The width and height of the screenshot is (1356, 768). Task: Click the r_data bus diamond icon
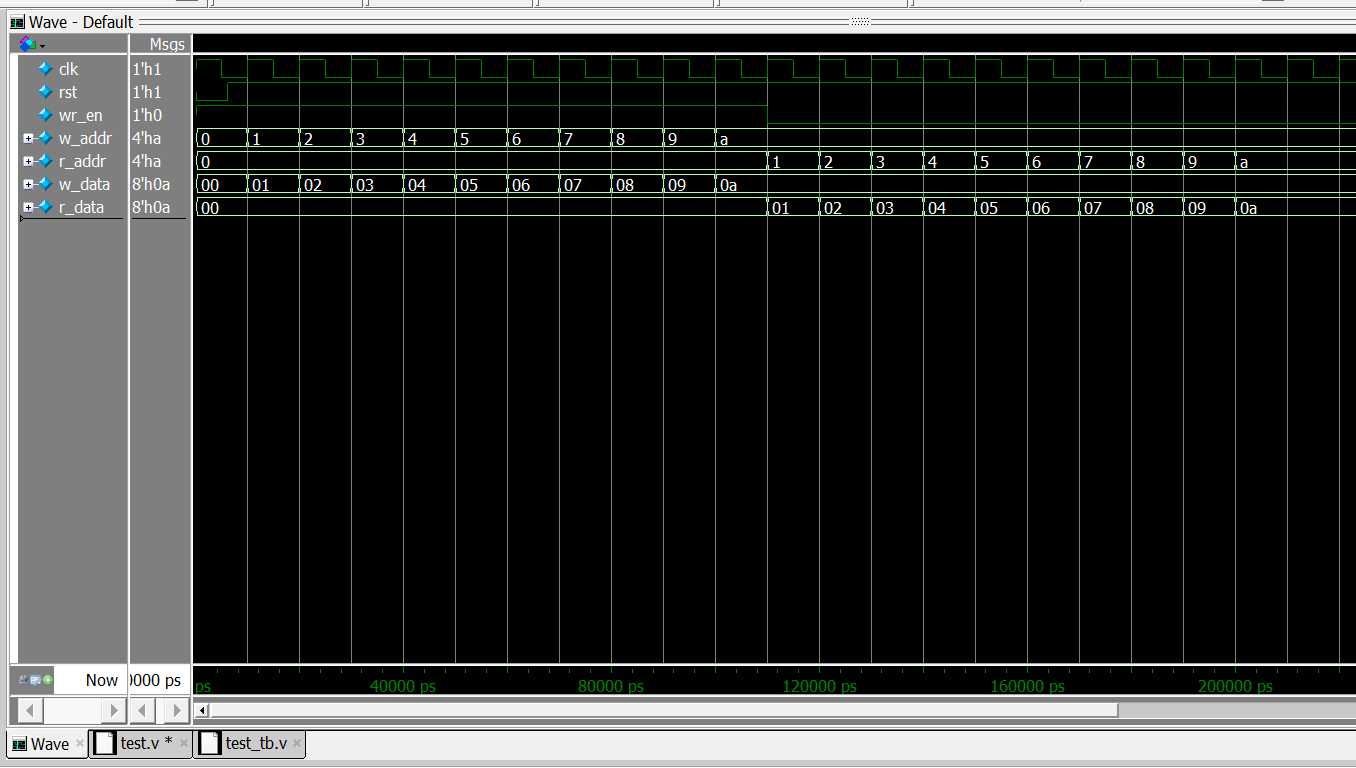tap(45, 207)
